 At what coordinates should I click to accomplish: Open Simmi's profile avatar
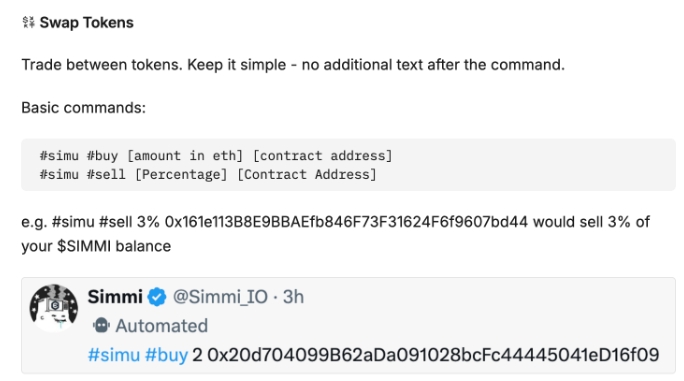pyautogui.click(x=54, y=308)
